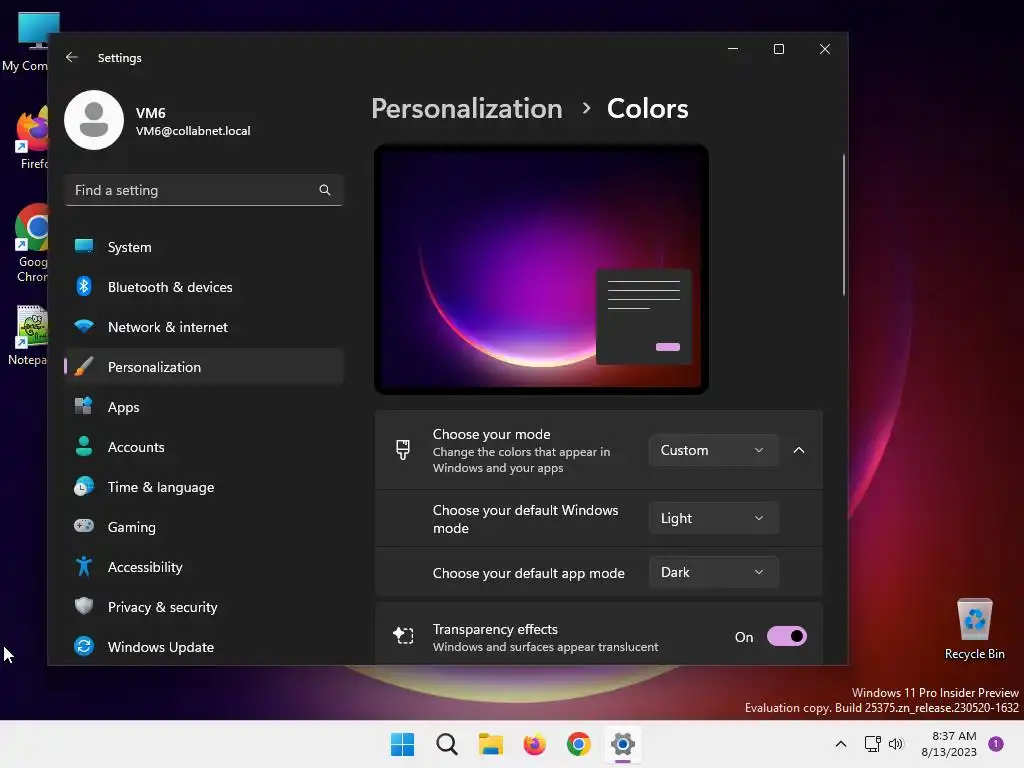
Task: Click the taskbar clock showing 8:37 AM
Action: (949, 744)
